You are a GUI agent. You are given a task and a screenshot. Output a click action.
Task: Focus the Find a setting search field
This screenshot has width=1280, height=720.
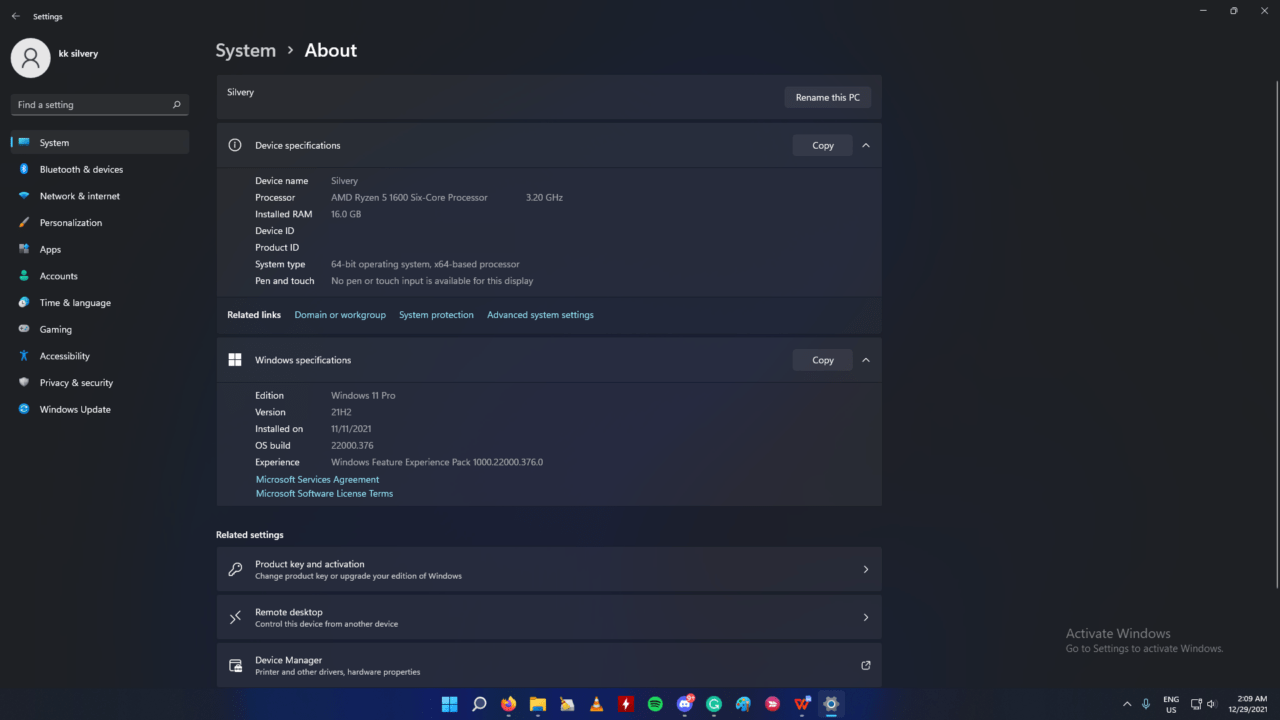100,105
